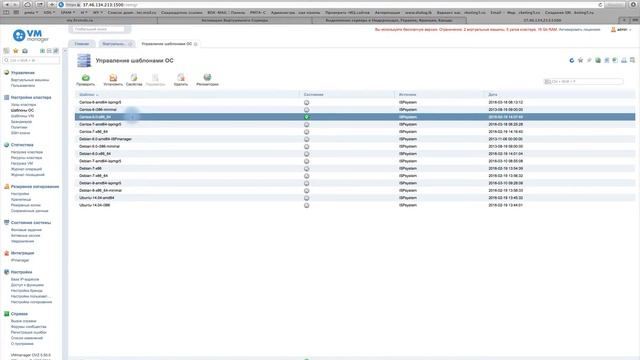The image size is (640, 360).
Task: Open the admin user dropdown
Action: (622, 30)
